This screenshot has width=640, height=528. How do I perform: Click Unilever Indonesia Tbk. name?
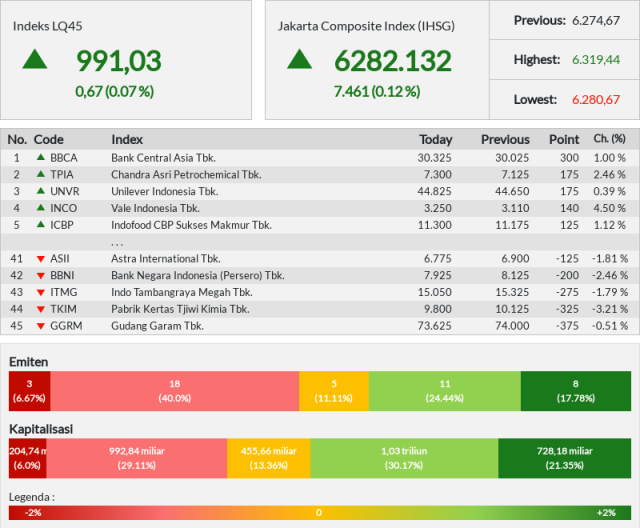164,191
